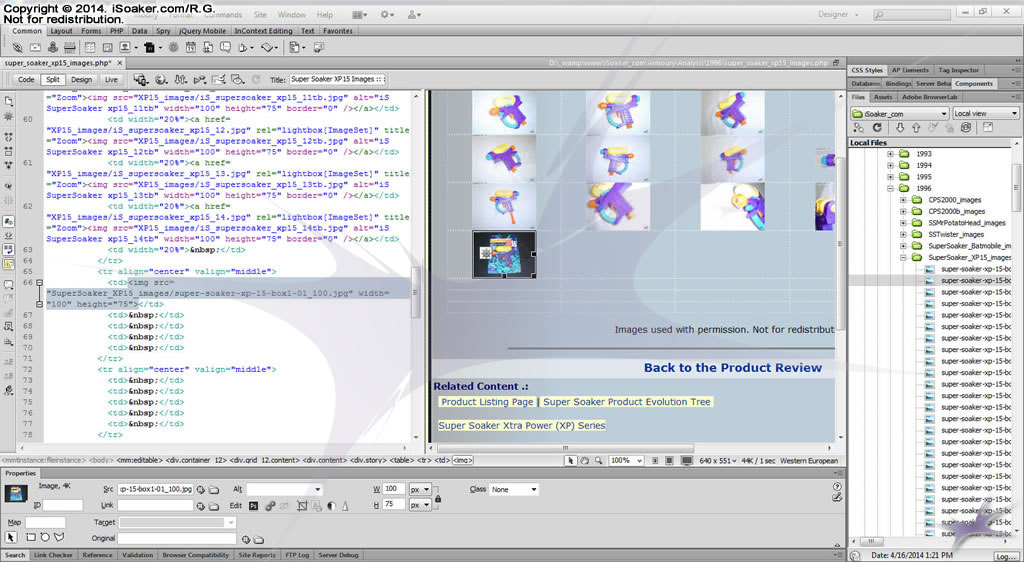This screenshot has height=562, width=1024.
Task: Click the Visual Aids eye icon
Action: pos(238,80)
